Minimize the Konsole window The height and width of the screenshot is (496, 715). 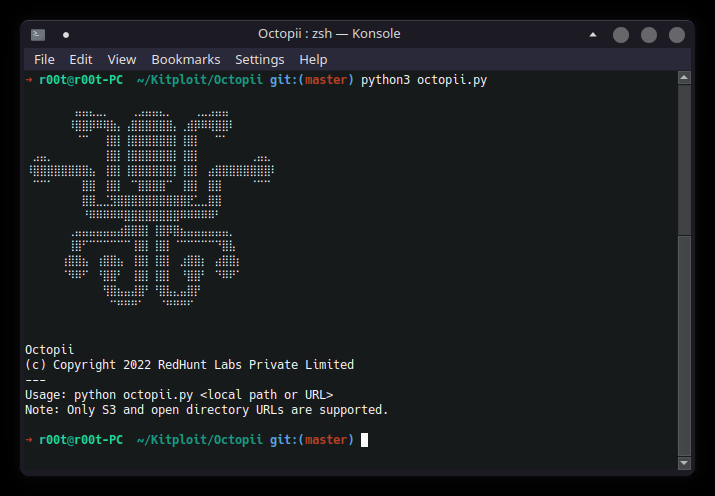pos(621,34)
